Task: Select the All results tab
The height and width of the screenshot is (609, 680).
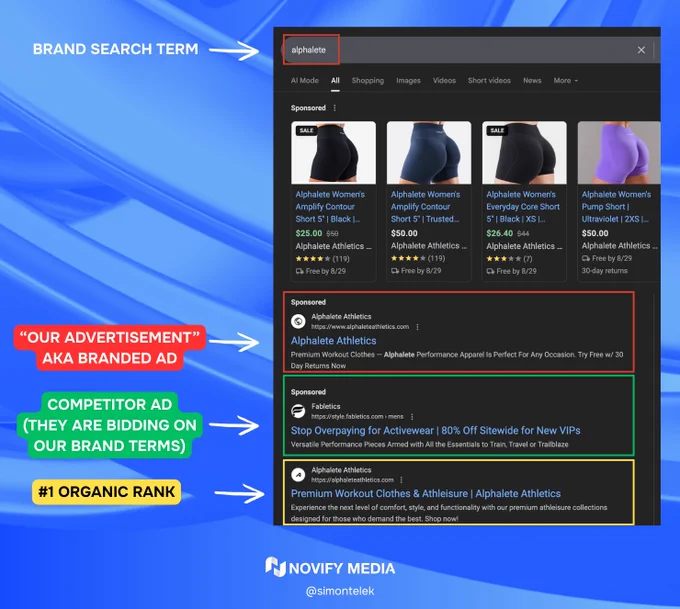Action: pyautogui.click(x=335, y=81)
